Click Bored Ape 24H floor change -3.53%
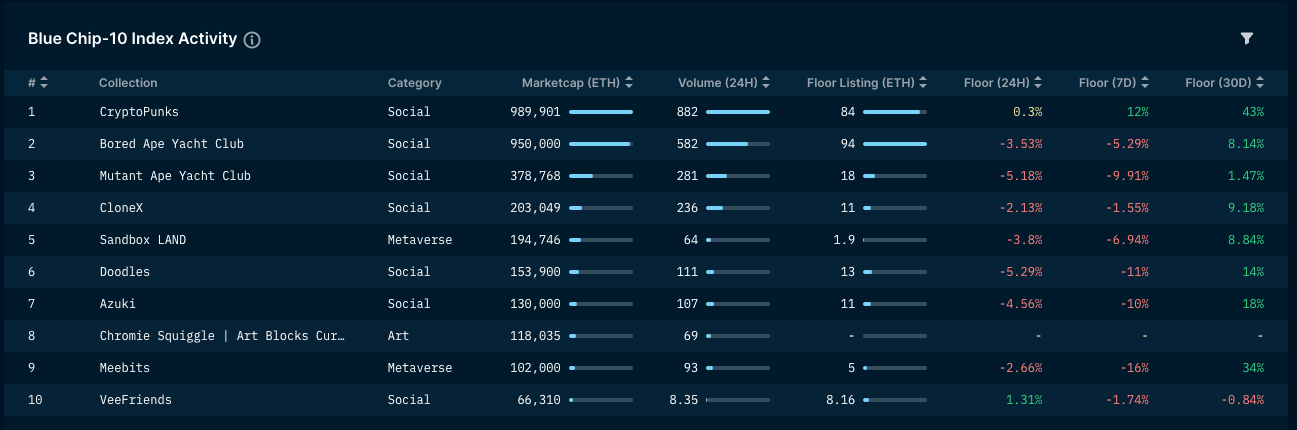Viewport: 1297px width, 430px height. click(1020, 144)
